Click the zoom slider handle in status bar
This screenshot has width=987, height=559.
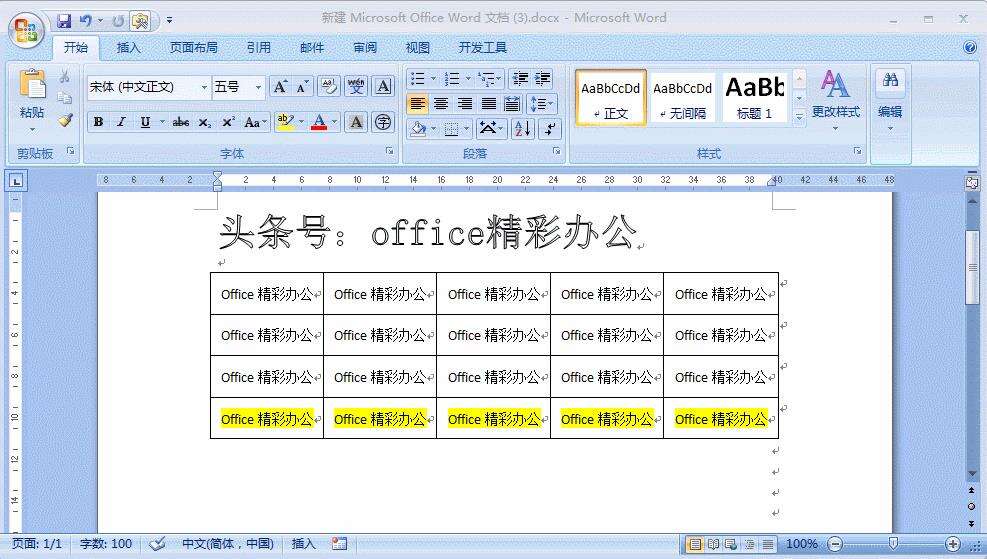click(893, 543)
